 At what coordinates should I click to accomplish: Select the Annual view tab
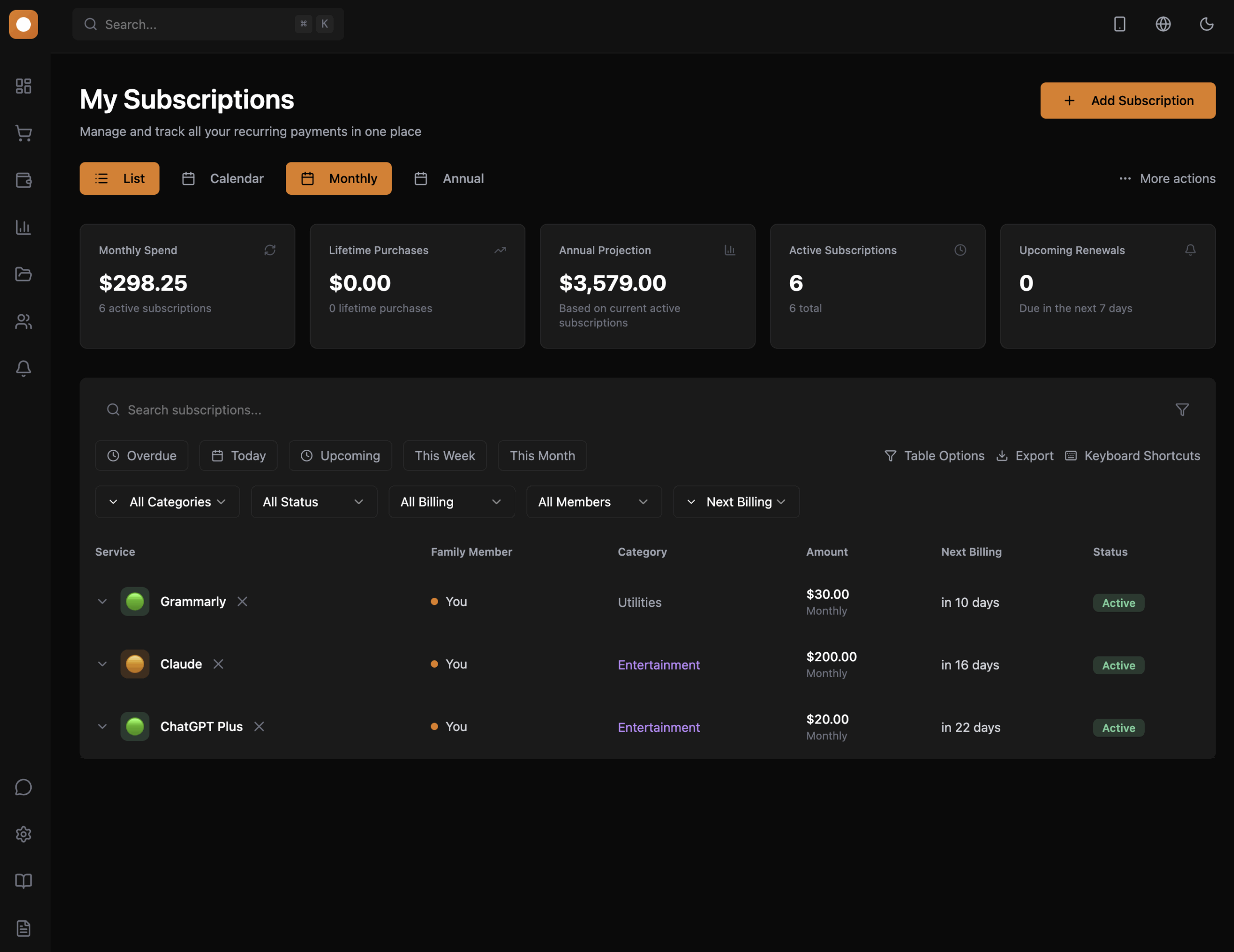[449, 178]
